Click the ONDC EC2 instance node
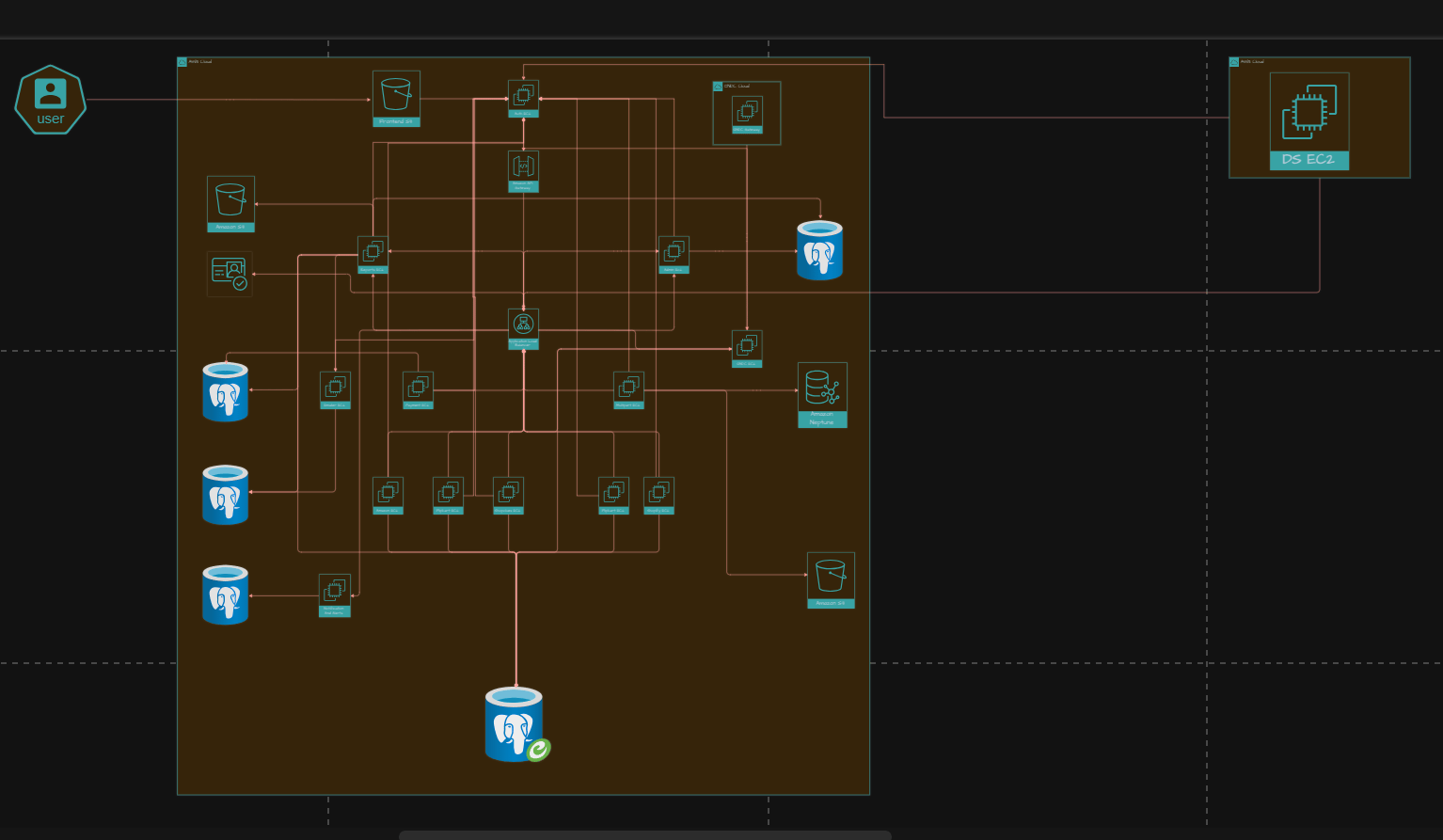 point(747,348)
